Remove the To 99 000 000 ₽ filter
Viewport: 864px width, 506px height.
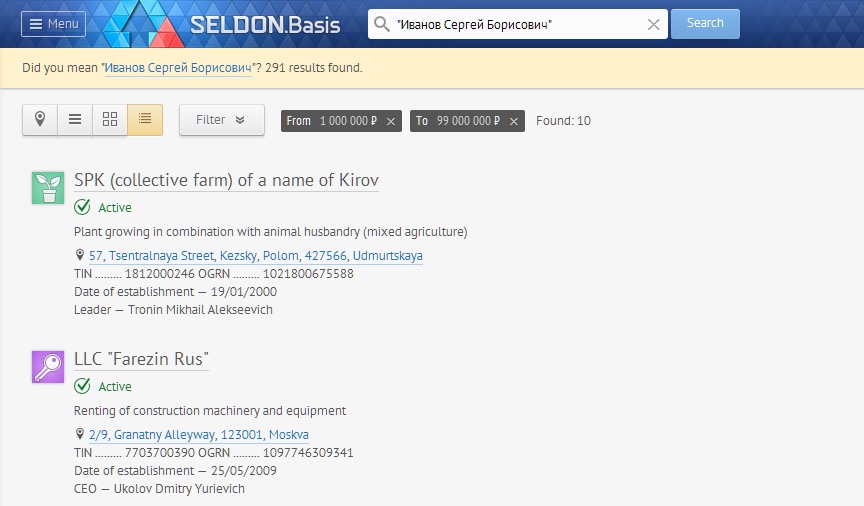click(514, 121)
